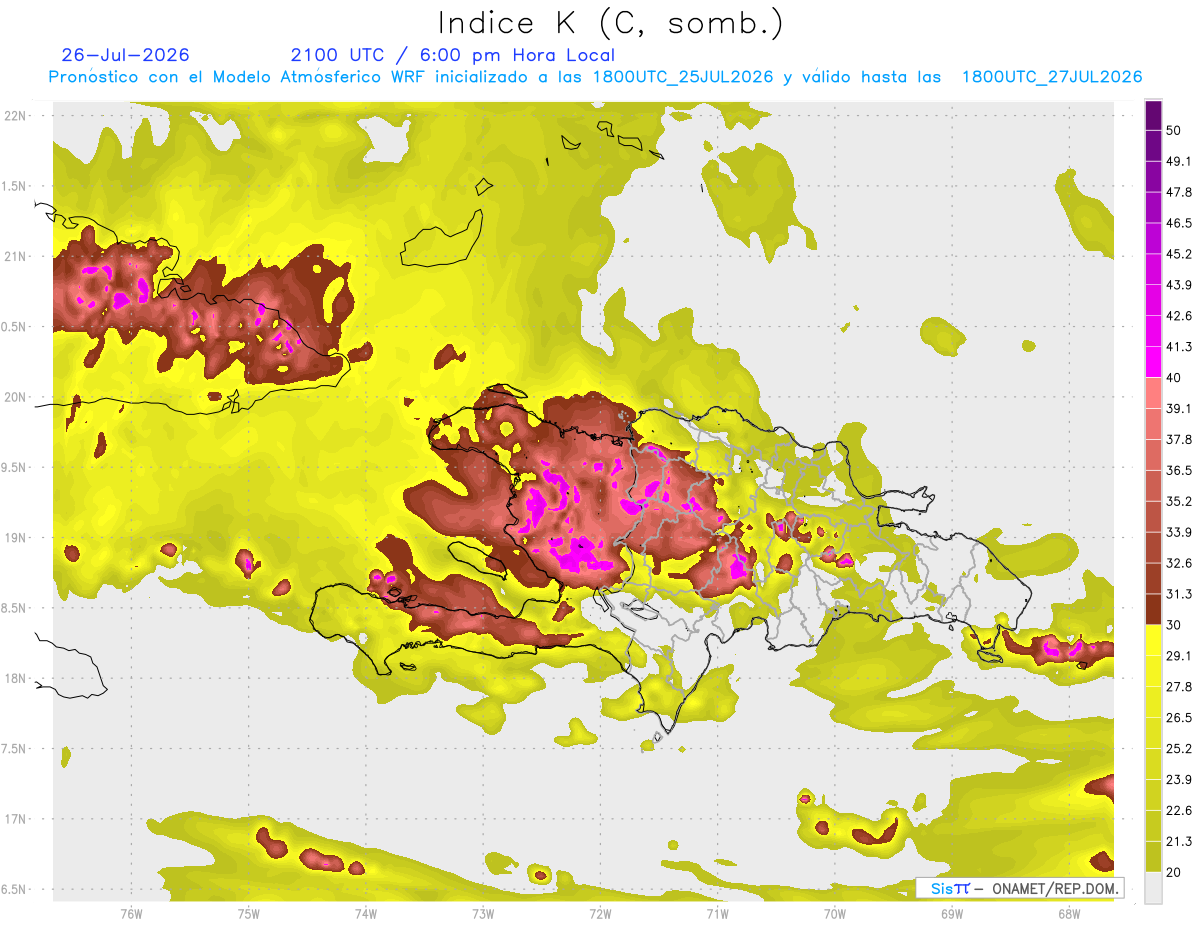Click the "21N" latitude label
The image size is (1200, 927).
pos(15,256)
